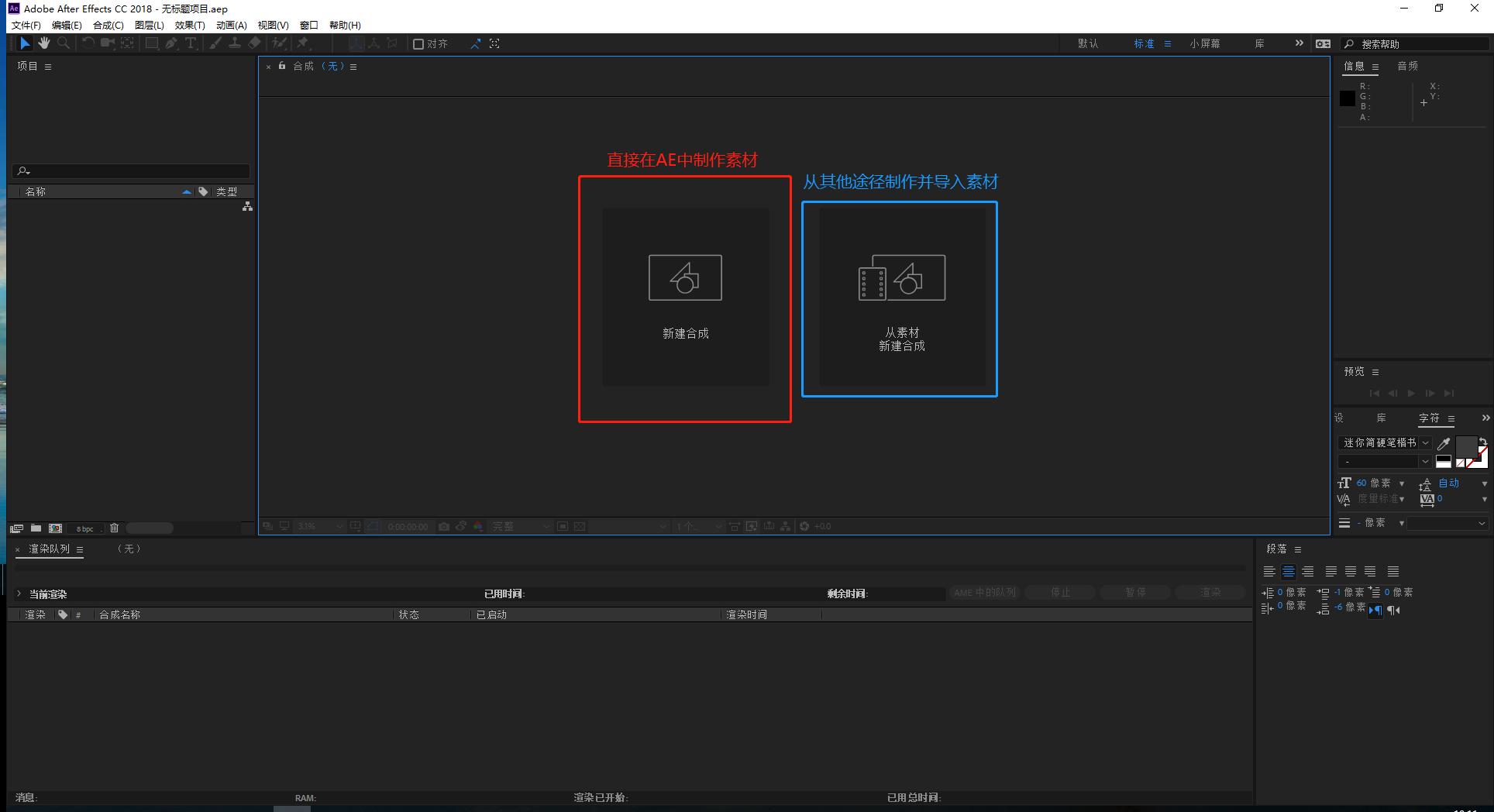Pick the eyedropper in the Character panel
Viewport: 1494px width, 812px height.
[1444, 443]
